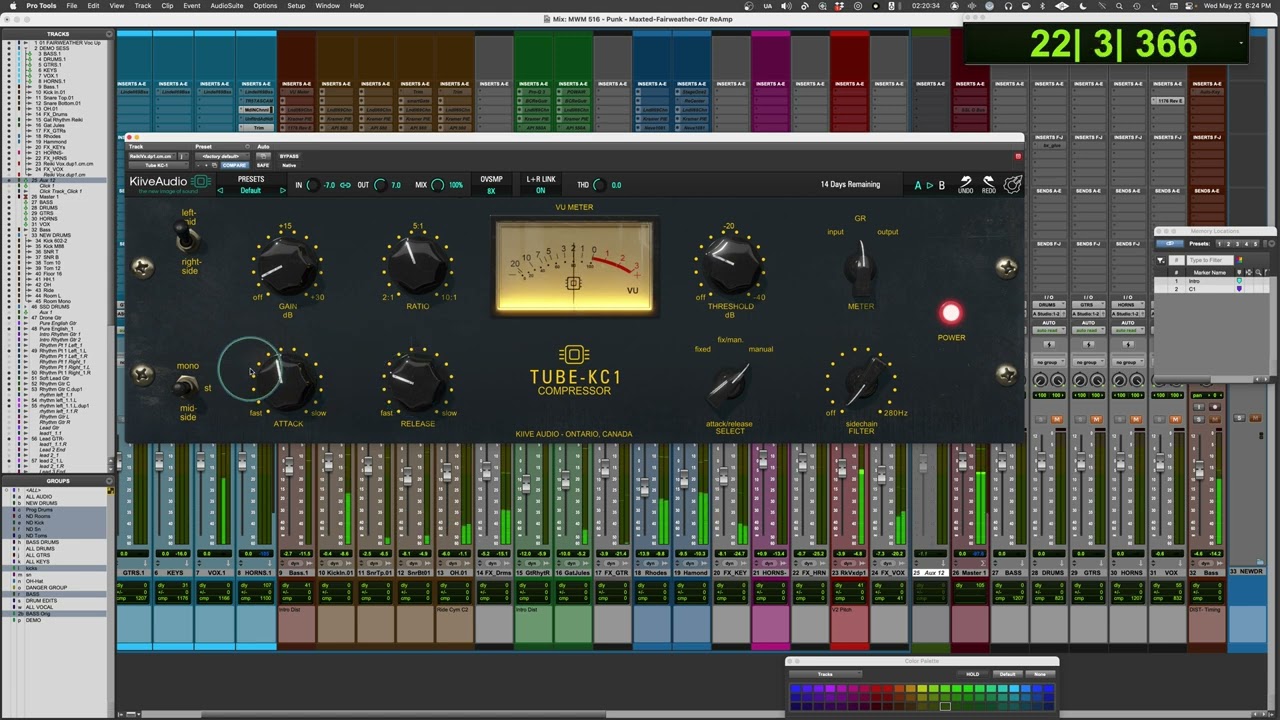Screen dimensions: 1280x720
Task: Click the Native button in plugin header
Action: (290, 165)
